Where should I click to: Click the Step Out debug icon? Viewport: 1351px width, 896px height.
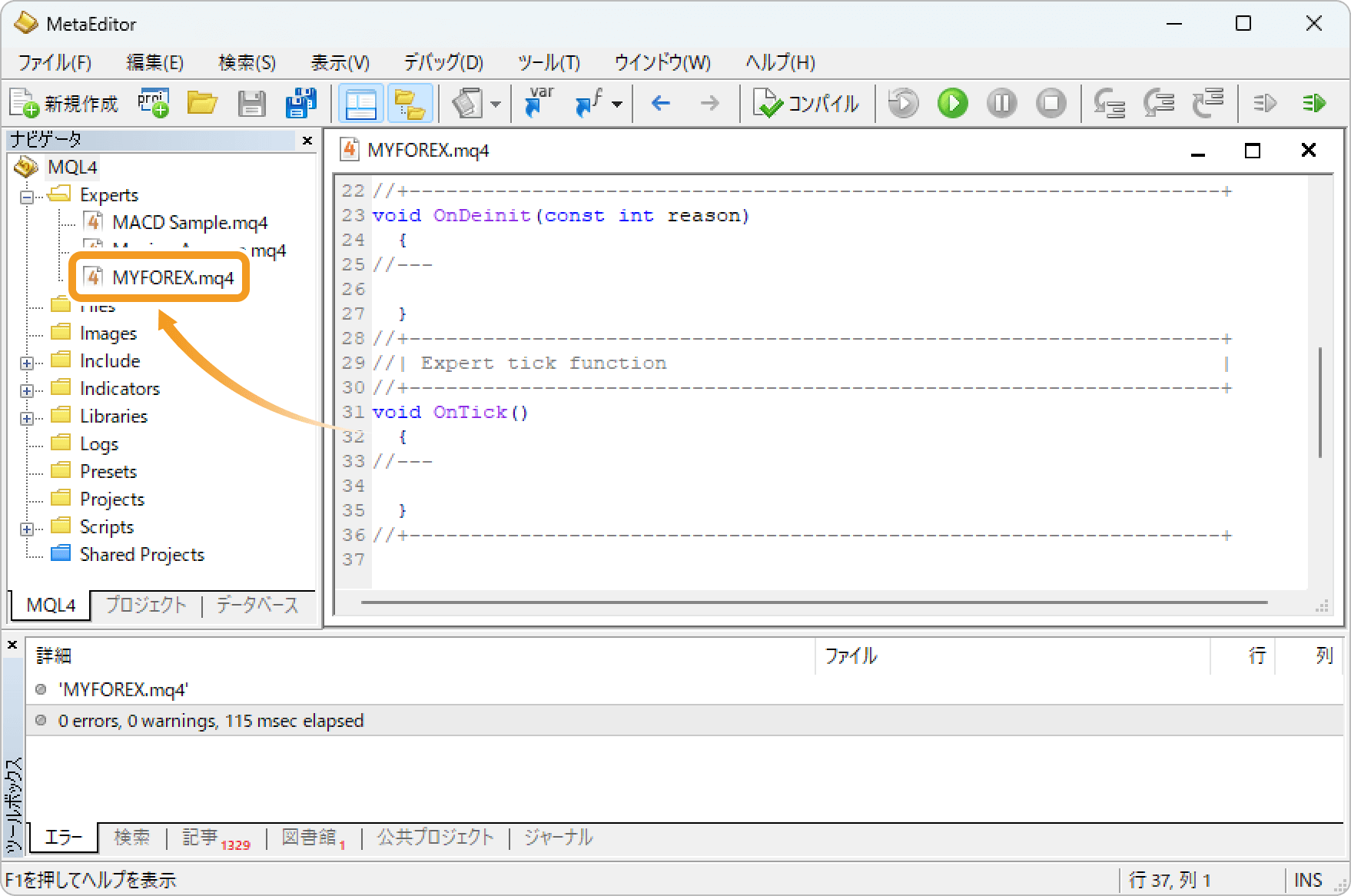pos(1208,103)
